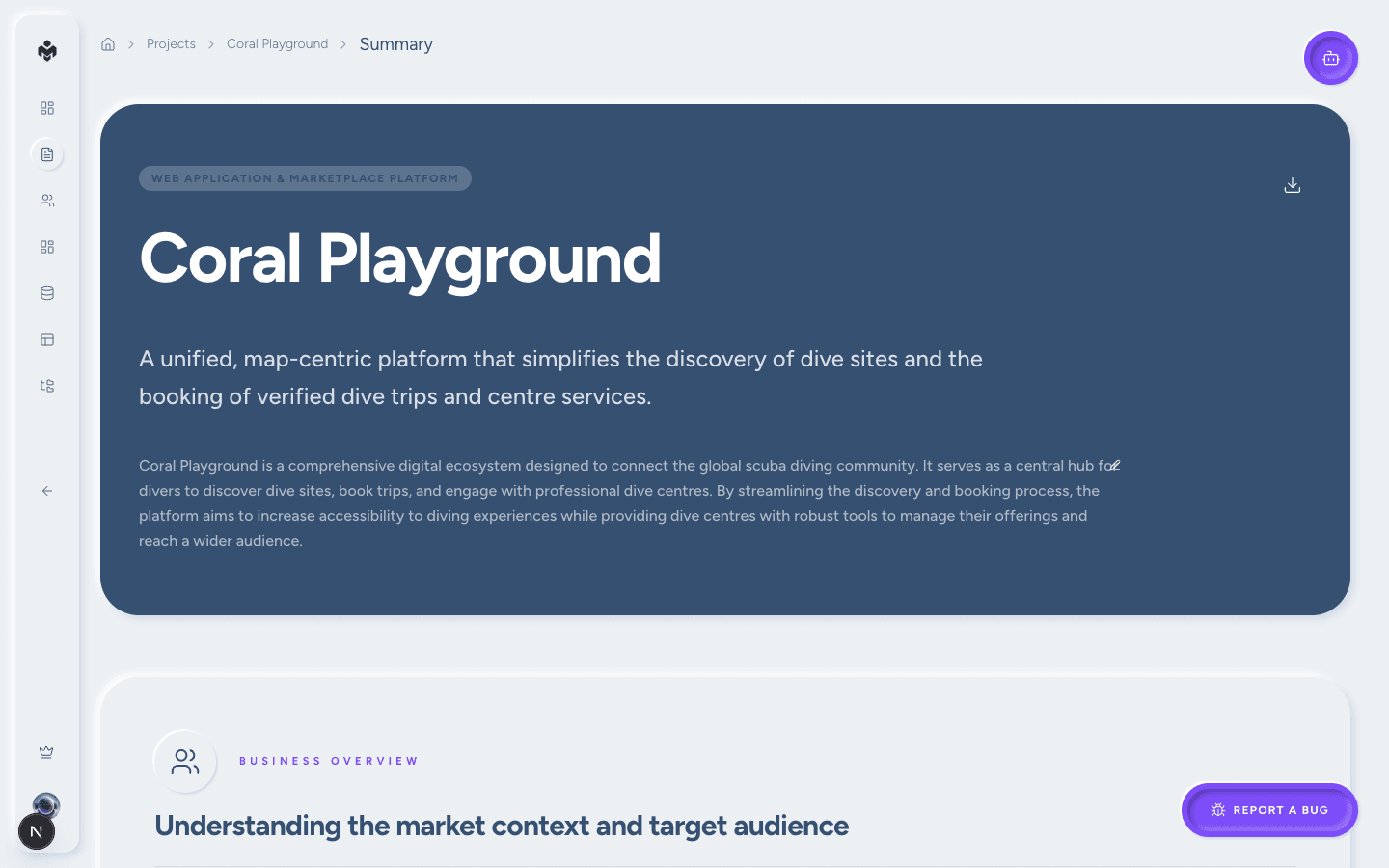1389x868 pixels.
Task: Open the folder tree icon in the sidebar
Action: [47, 386]
